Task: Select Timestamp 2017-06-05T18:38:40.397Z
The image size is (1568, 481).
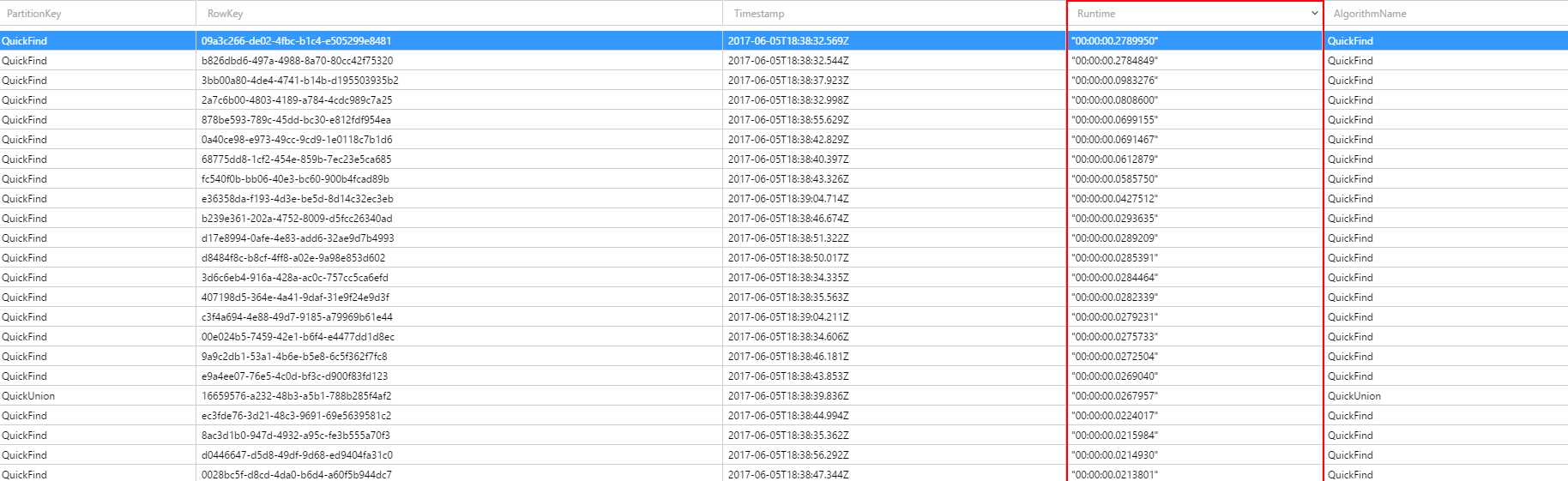Action: [788, 159]
